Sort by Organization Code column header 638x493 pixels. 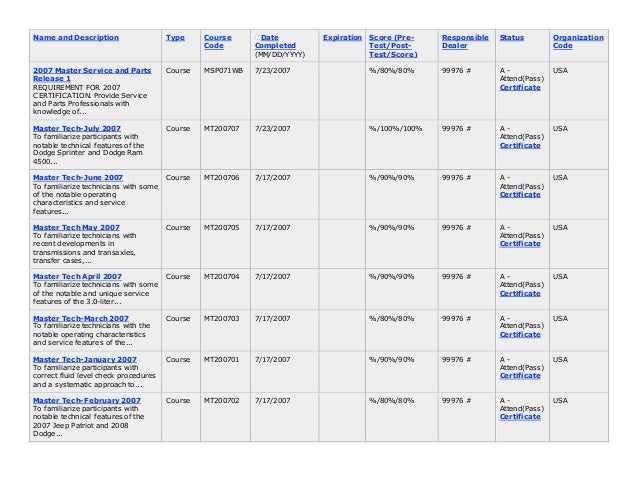coord(578,41)
